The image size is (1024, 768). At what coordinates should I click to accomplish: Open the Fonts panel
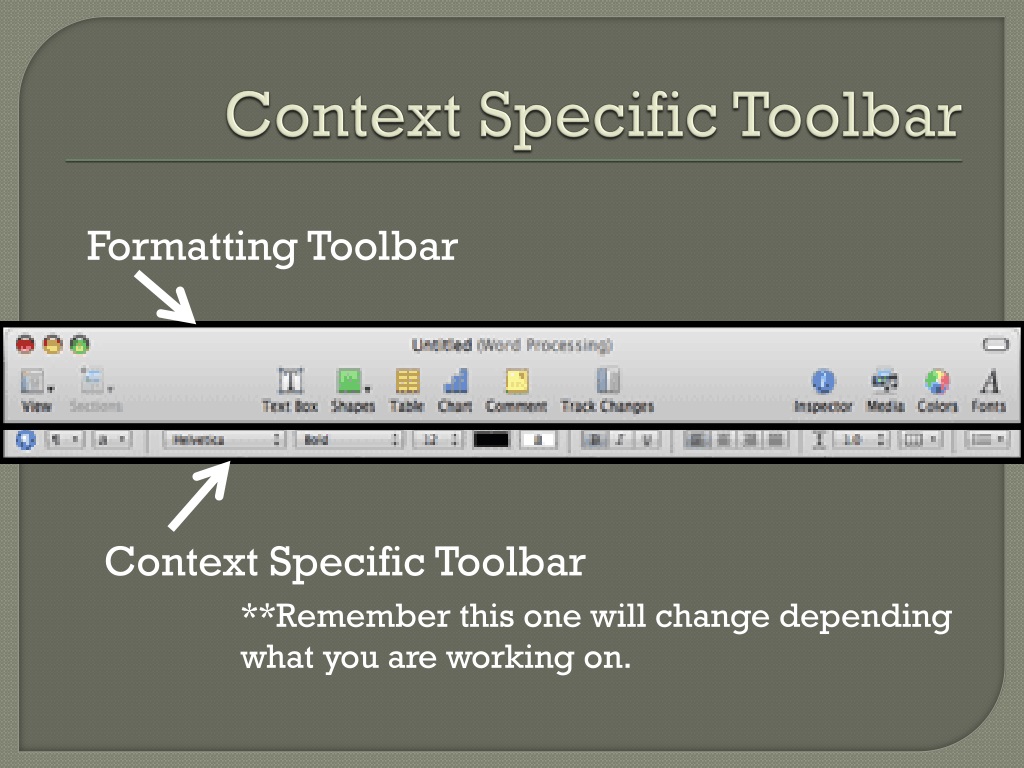989,390
